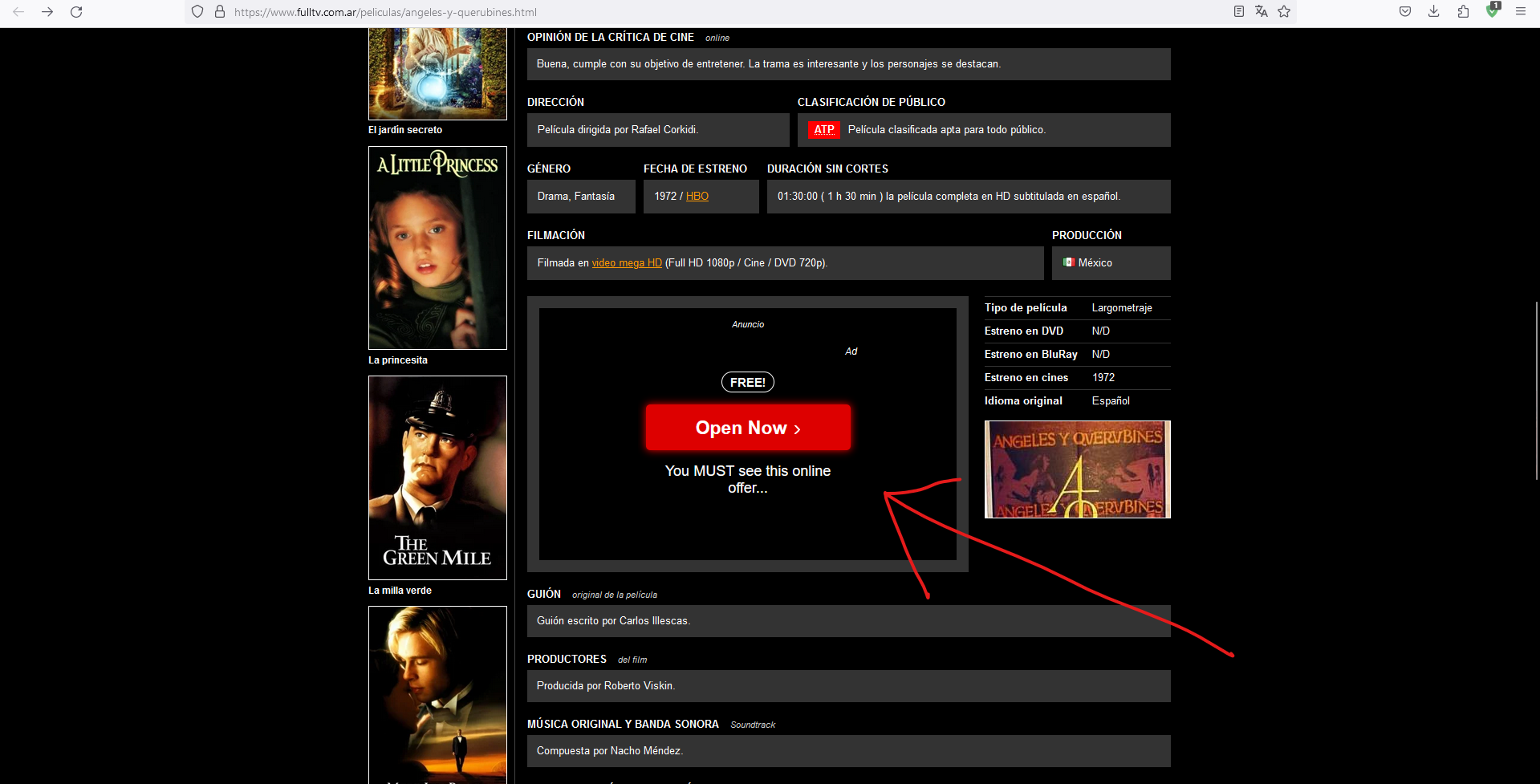View site security lock info
1540x784 pixels.
[x=220, y=12]
